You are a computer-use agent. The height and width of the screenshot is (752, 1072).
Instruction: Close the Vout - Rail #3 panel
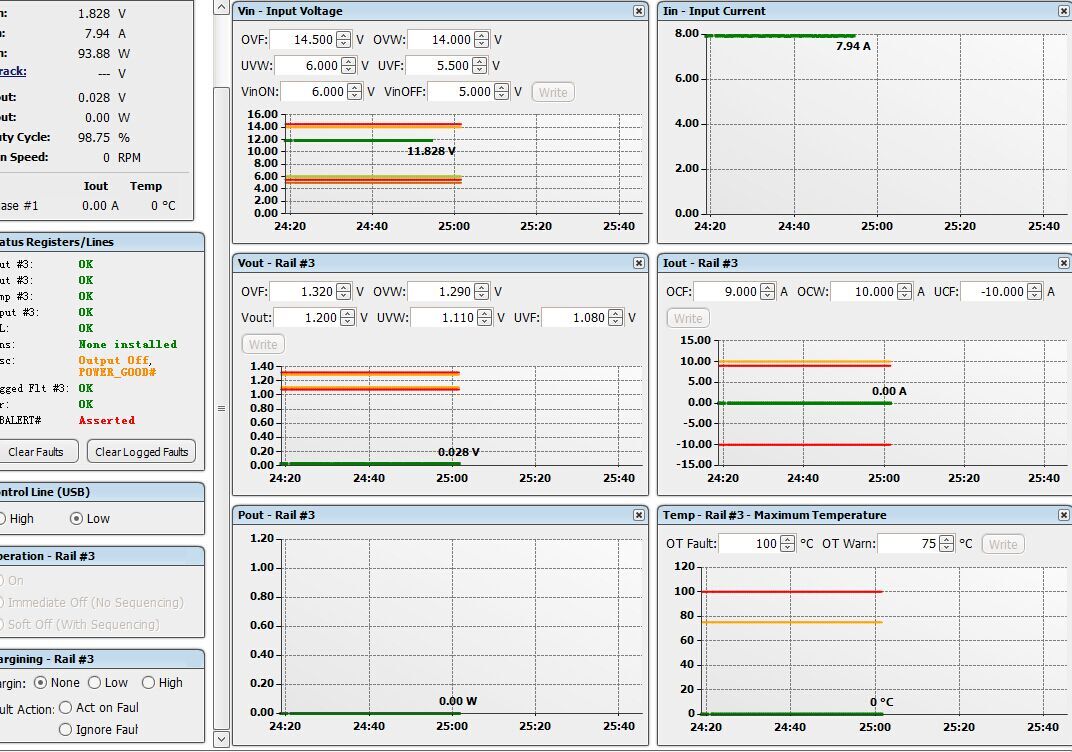(x=639, y=263)
